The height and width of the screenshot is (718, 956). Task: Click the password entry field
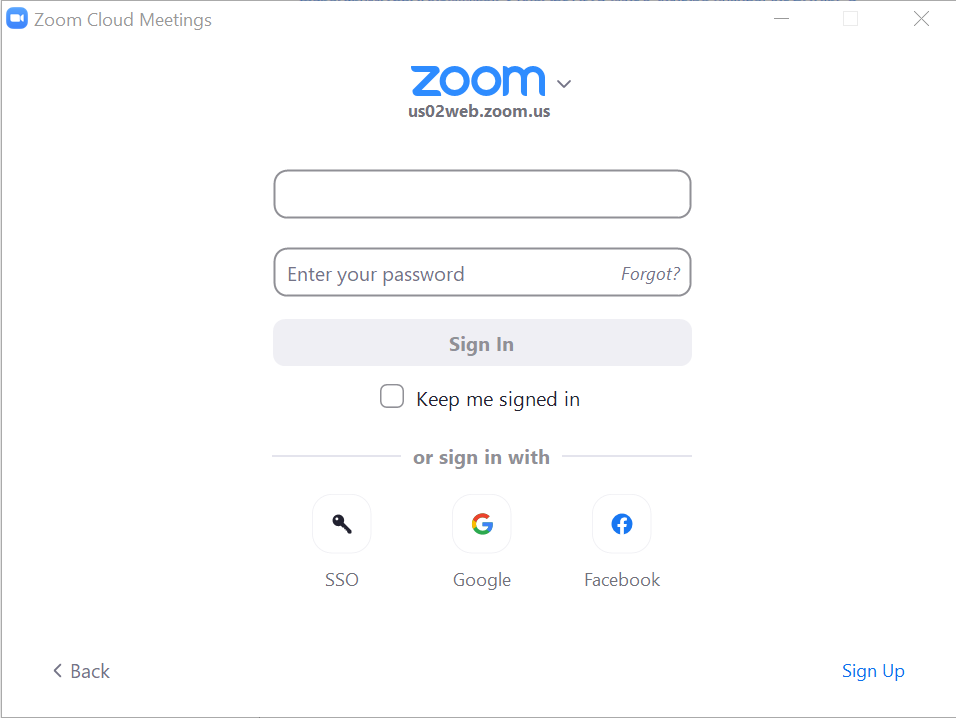(450, 272)
